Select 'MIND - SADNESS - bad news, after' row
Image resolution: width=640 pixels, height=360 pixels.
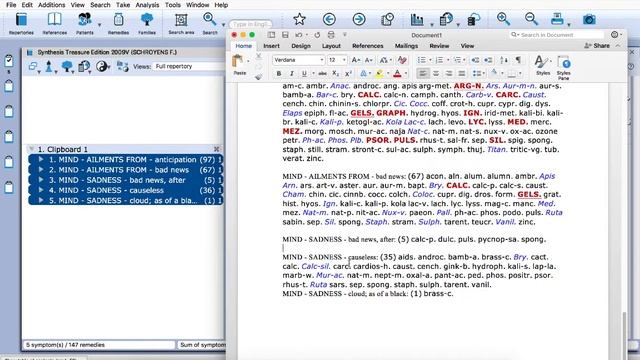click(x=125, y=180)
